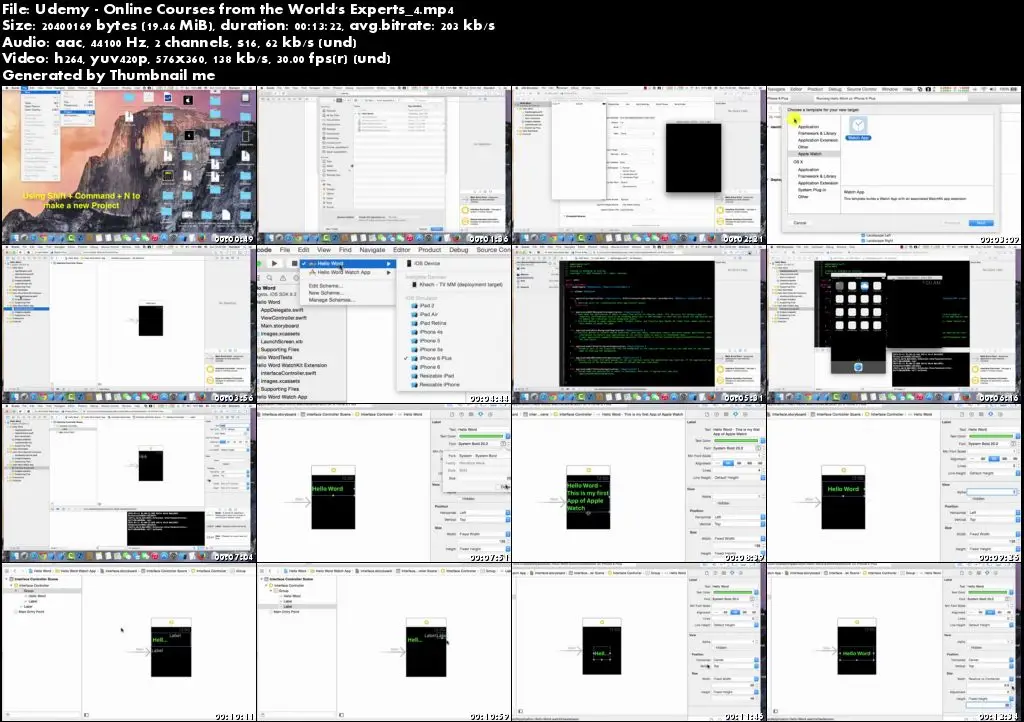The width and height of the screenshot is (1024, 722).
Task: Toggle the Hidden checkbox in 00:08:39 frame
Action: [x=715, y=503]
